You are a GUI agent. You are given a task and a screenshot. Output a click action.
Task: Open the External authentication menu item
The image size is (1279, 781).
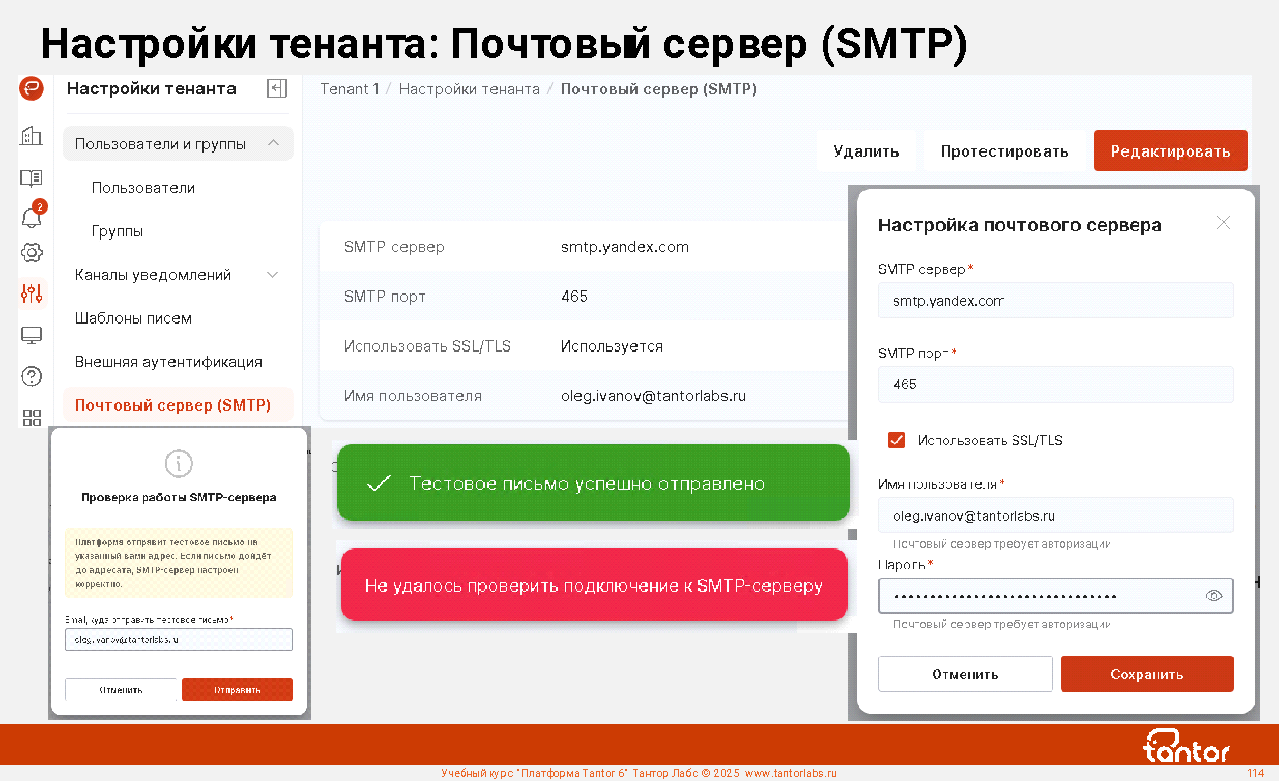(x=168, y=362)
